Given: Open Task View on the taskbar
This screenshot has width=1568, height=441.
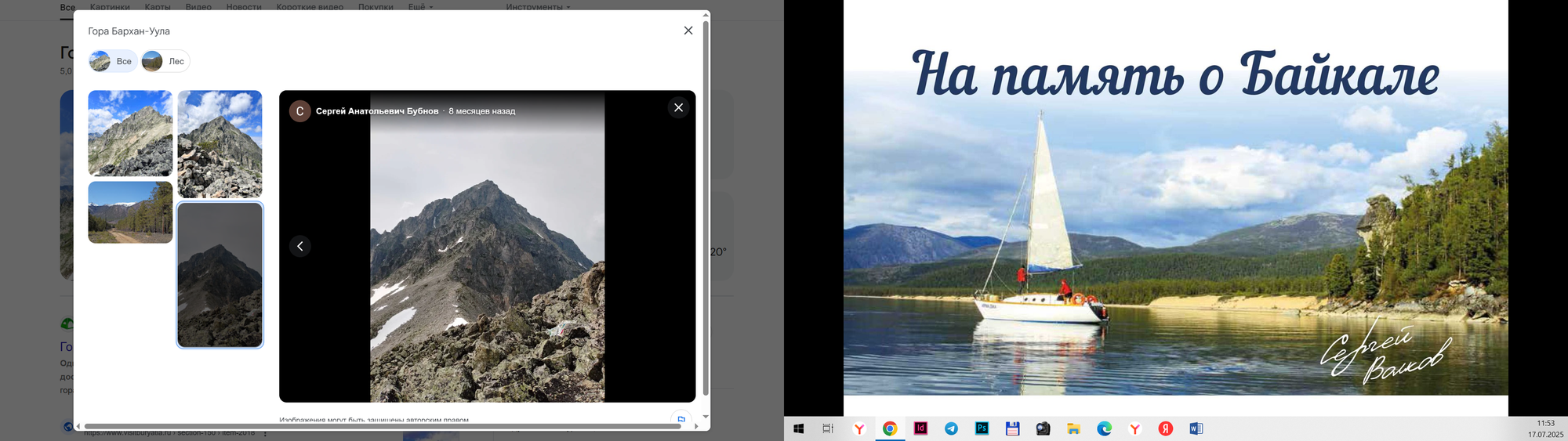Looking at the screenshot, I should [x=828, y=428].
